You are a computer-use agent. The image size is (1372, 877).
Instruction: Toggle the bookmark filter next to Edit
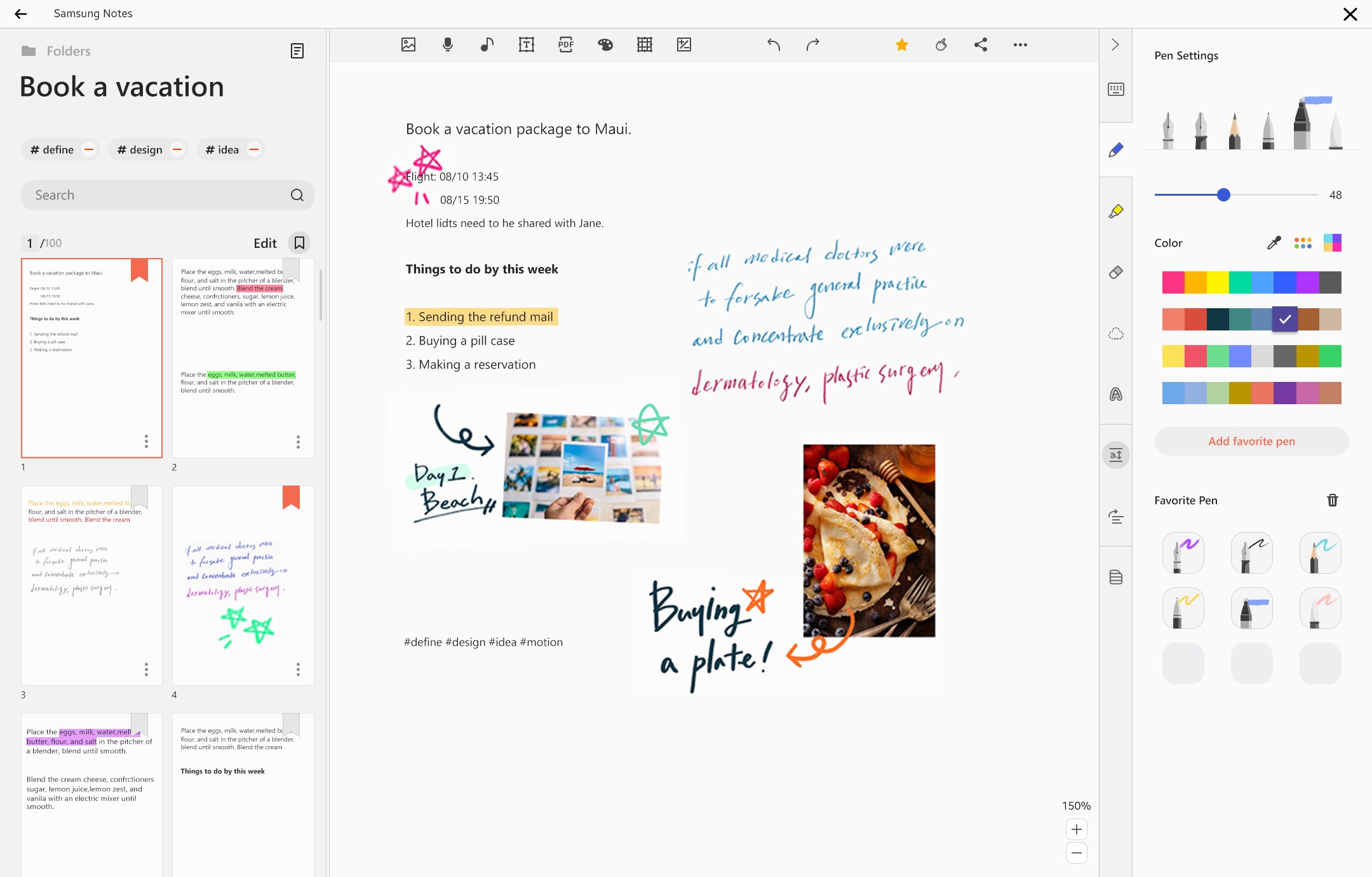click(x=299, y=243)
